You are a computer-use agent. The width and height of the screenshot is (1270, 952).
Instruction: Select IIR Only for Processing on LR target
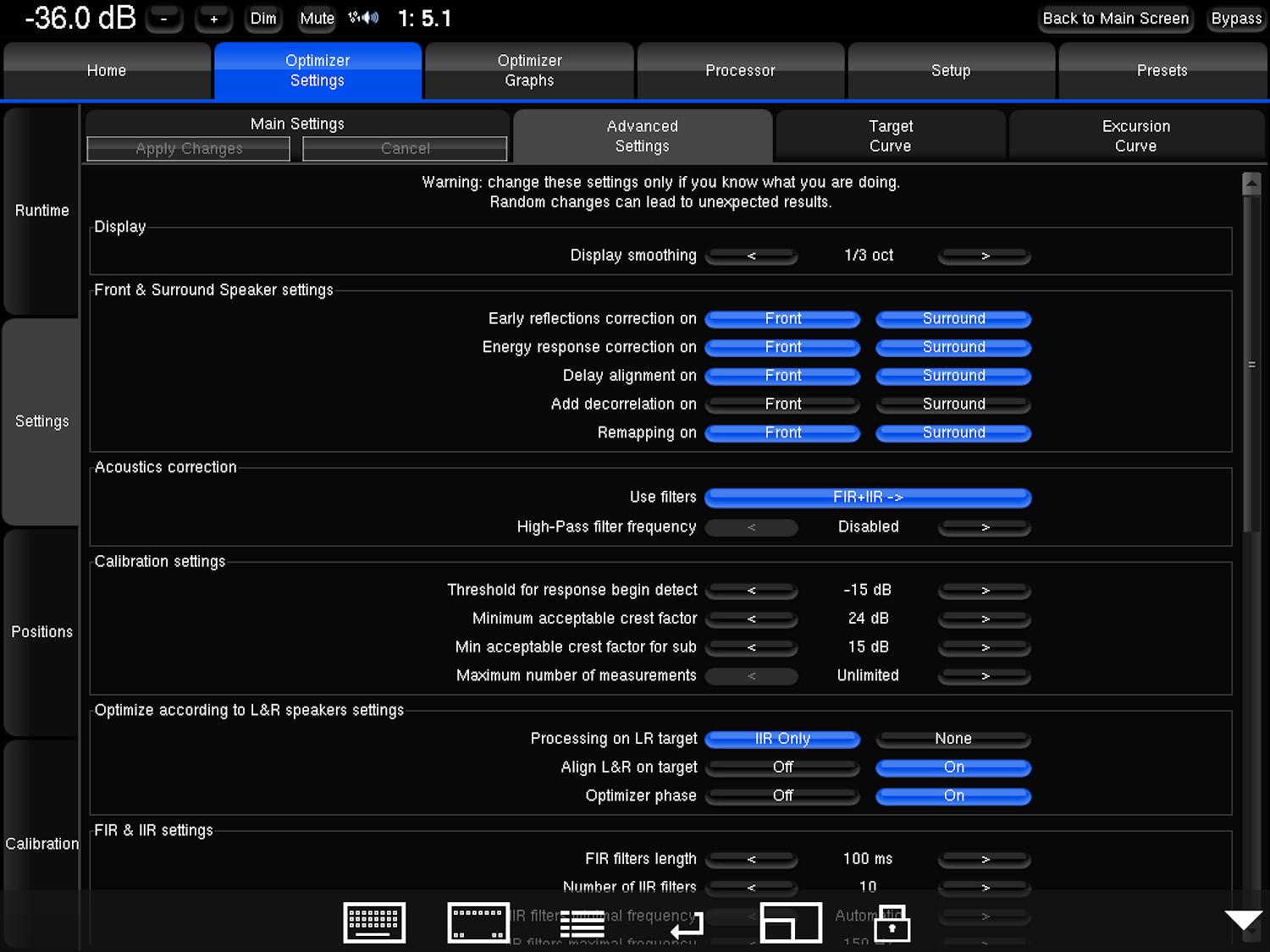[782, 739]
